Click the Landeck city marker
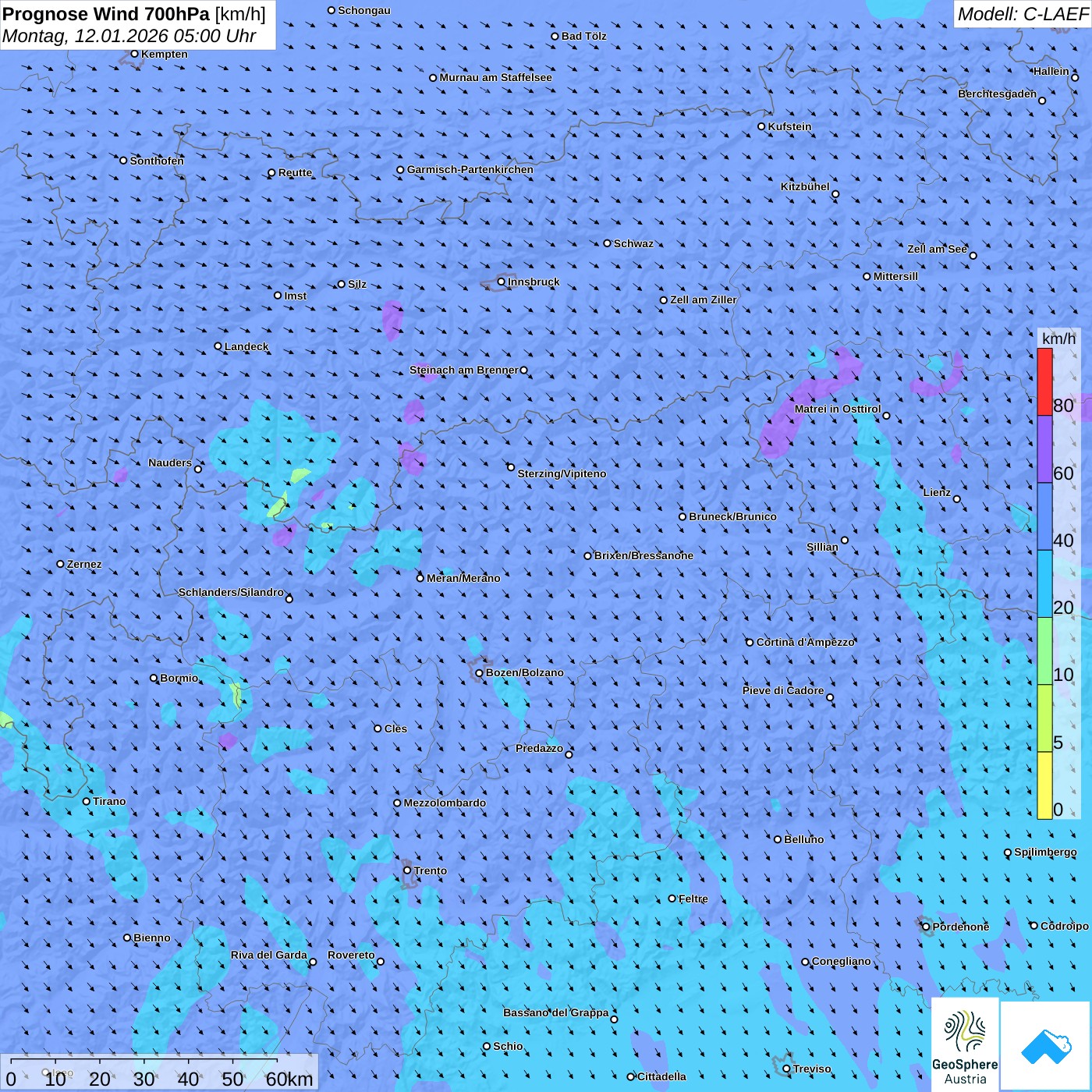Image resolution: width=1092 pixels, height=1092 pixels. pyautogui.click(x=218, y=346)
